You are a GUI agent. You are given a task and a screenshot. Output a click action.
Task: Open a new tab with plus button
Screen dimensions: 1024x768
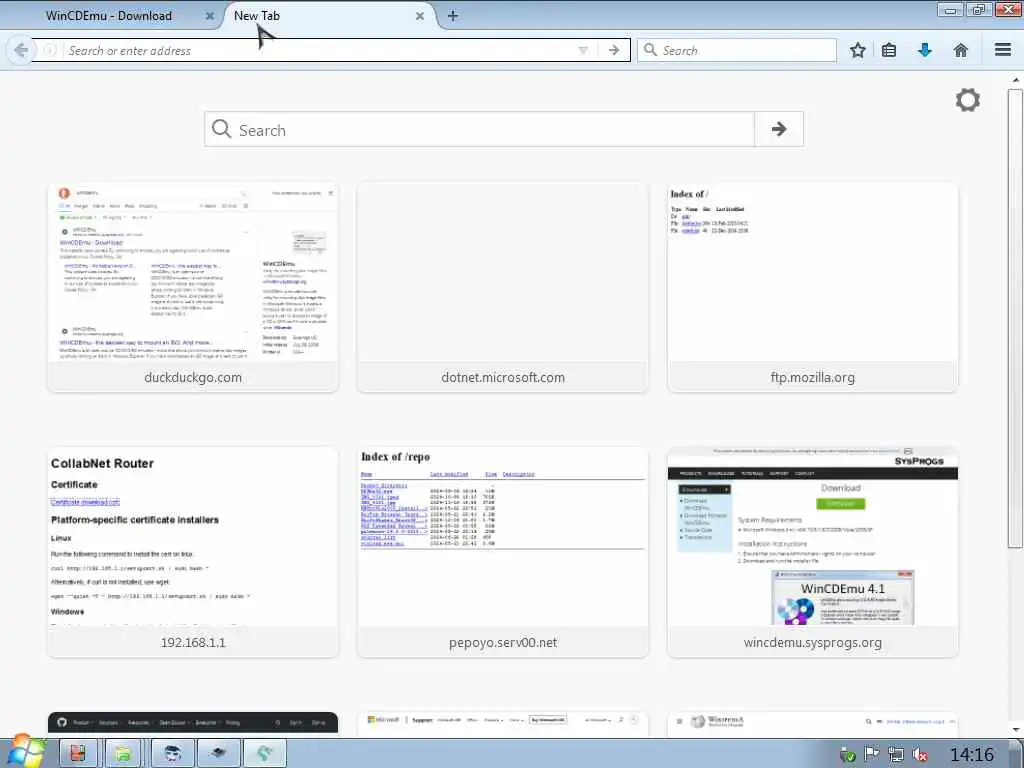[453, 16]
